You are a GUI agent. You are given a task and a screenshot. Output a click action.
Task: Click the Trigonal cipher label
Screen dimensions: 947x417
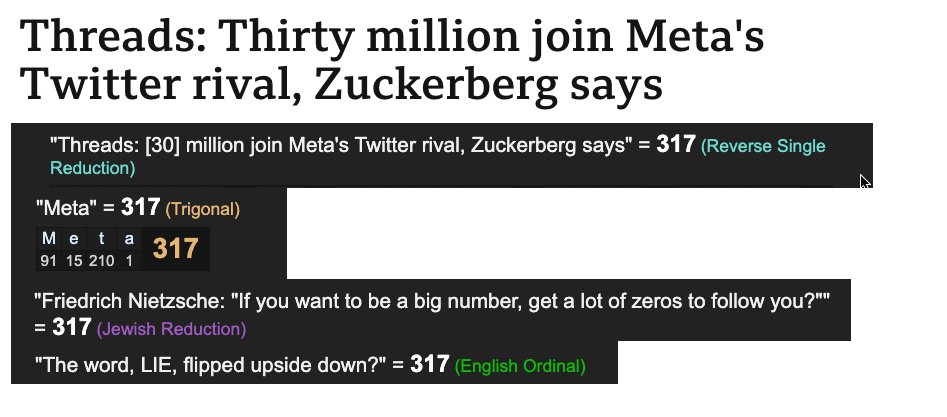[x=203, y=209]
